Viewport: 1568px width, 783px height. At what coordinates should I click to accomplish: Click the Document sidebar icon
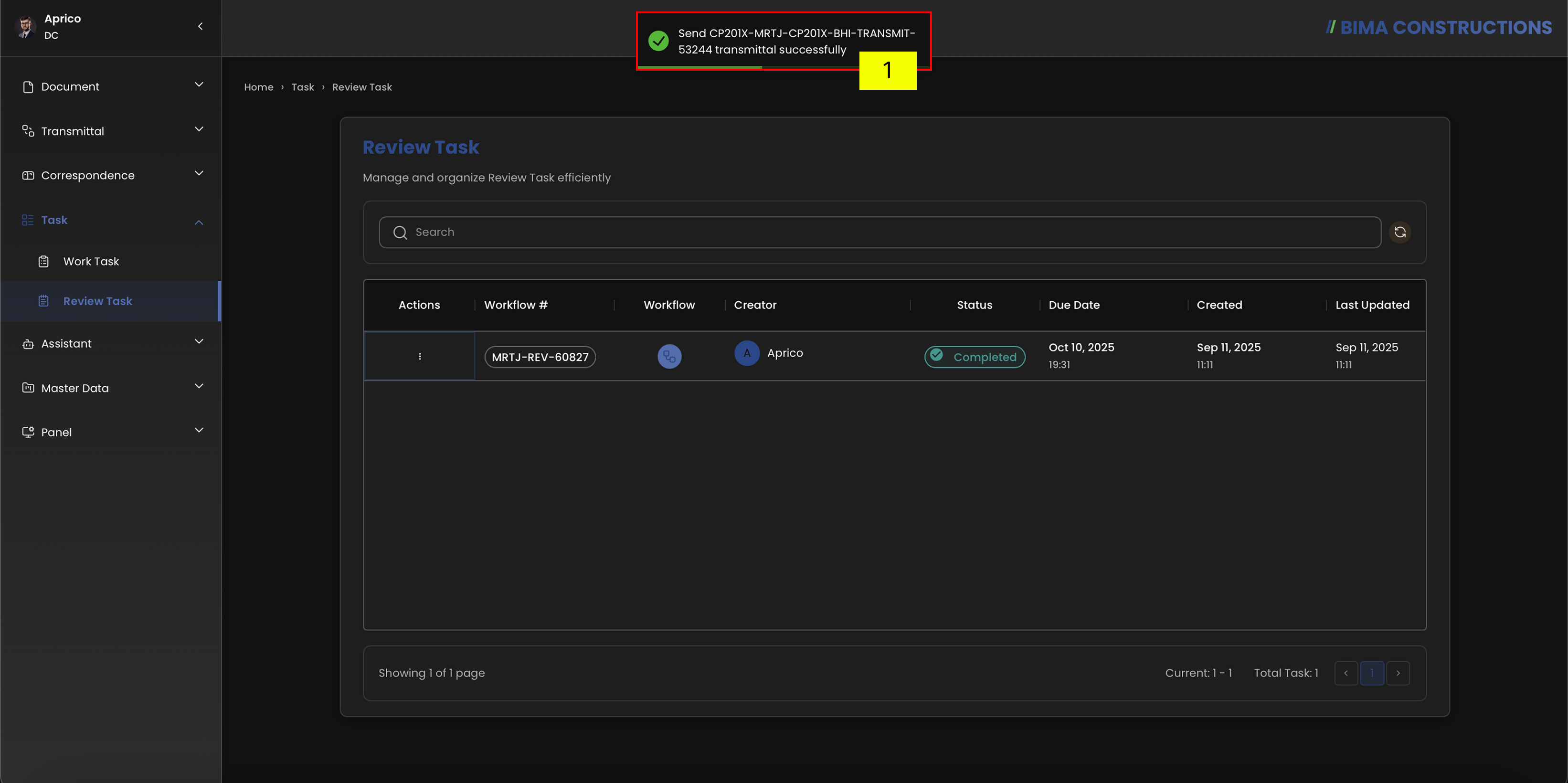(x=28, y=87)
